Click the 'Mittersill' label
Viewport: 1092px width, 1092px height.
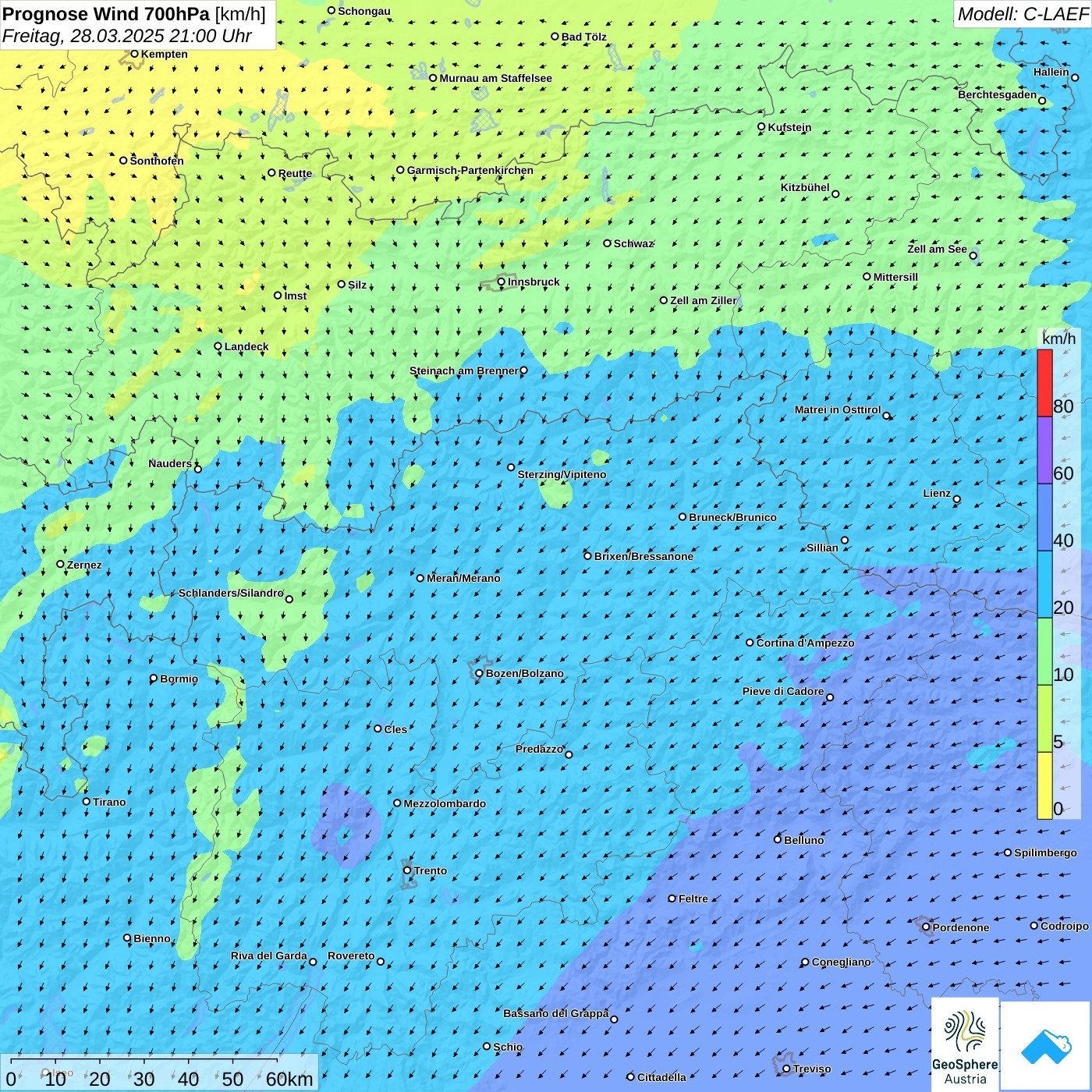point(895,277)
